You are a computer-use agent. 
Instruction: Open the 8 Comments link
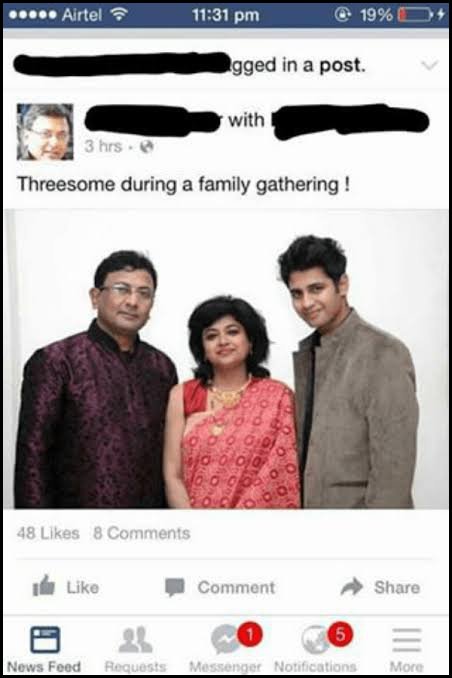point(142,533)
